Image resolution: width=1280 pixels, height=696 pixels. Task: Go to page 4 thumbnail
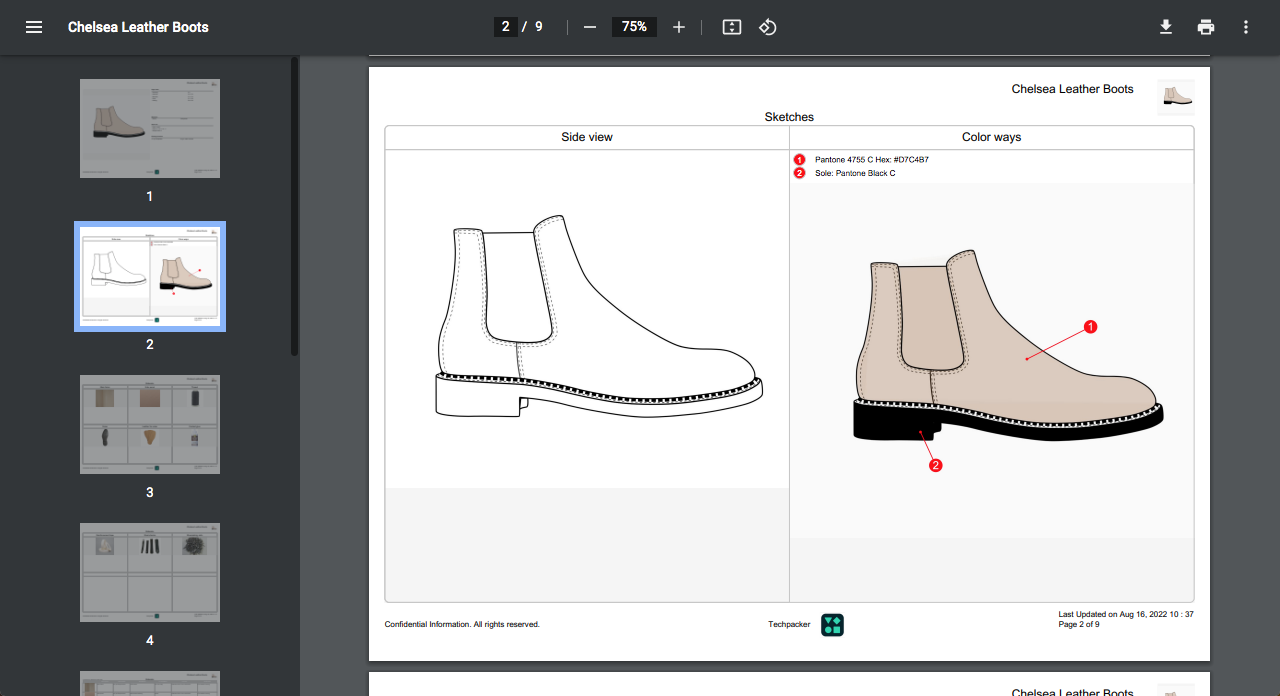pyautogui.click(x=150, y=572)
